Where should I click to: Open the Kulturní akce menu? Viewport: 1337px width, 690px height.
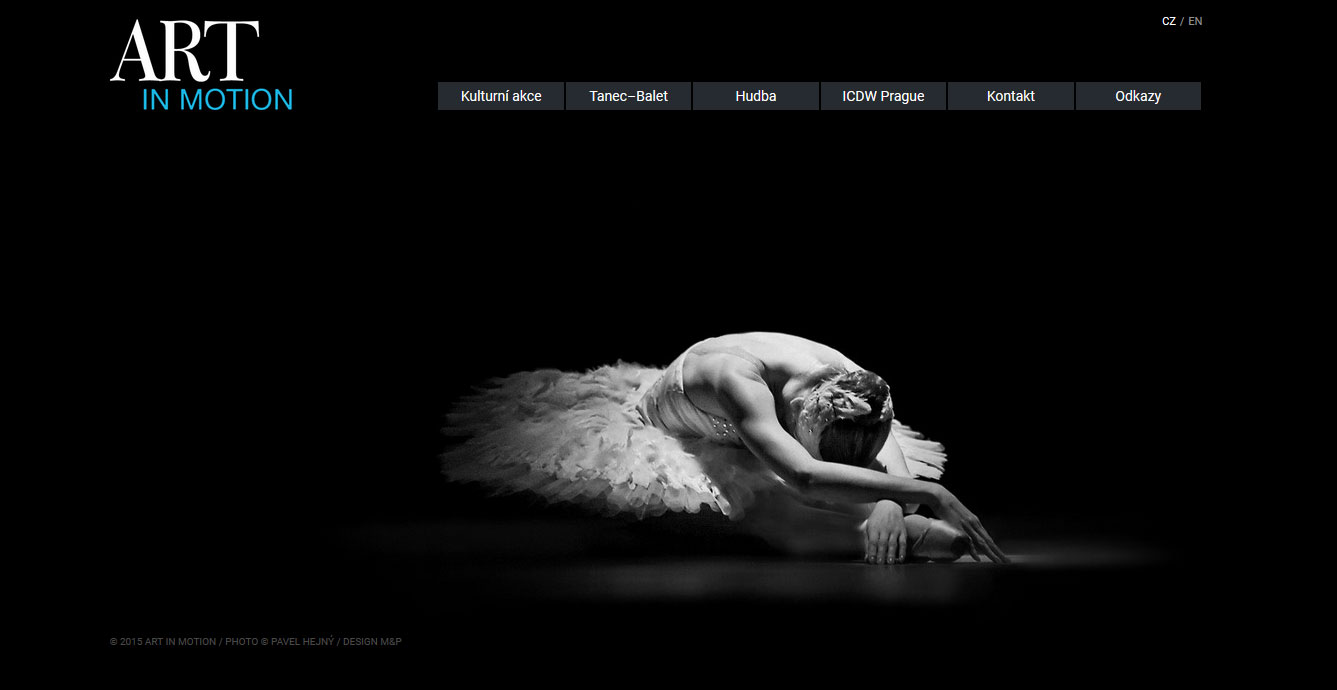click(x=501, y=96)
